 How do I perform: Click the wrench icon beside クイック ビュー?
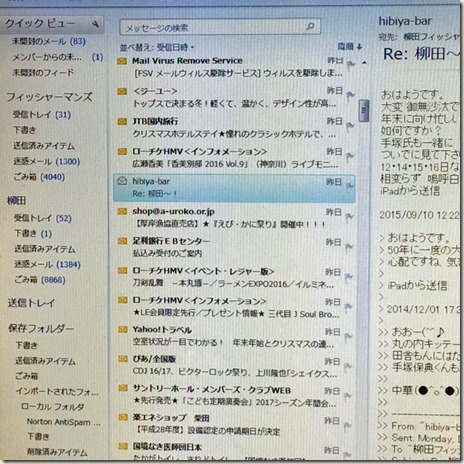(x=95, y=24)
